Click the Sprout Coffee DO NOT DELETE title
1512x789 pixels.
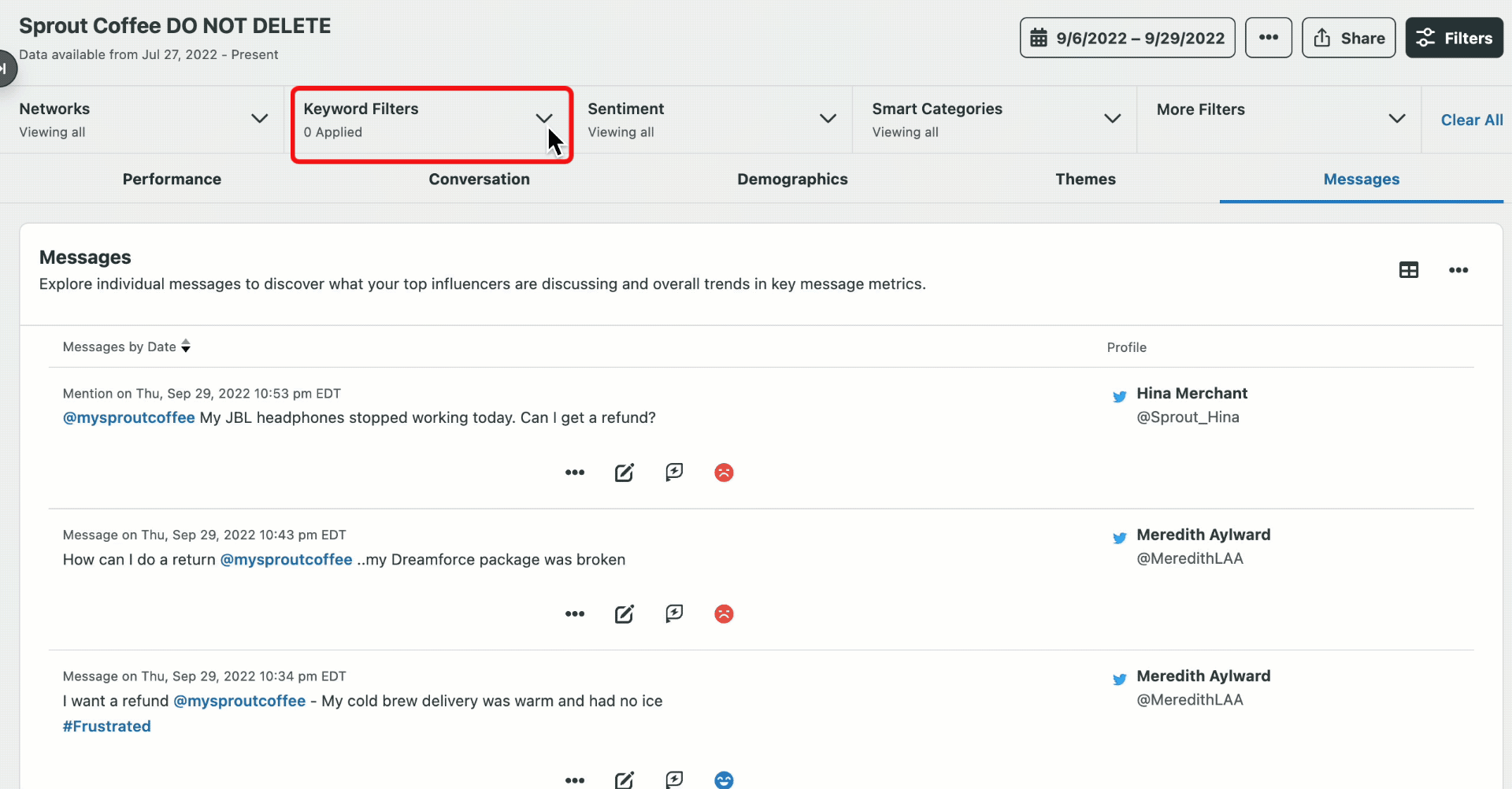[175, 26]
